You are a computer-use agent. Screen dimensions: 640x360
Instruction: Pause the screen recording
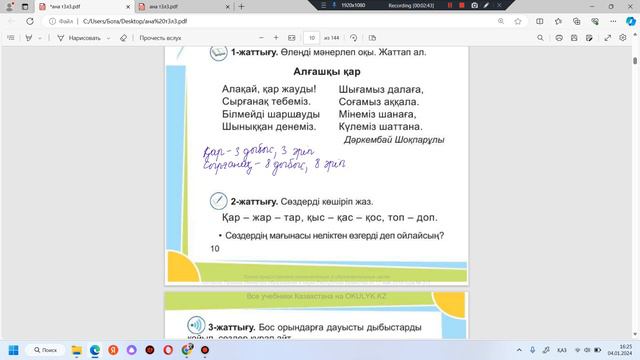pyautogui.click(x=450, y=5)
